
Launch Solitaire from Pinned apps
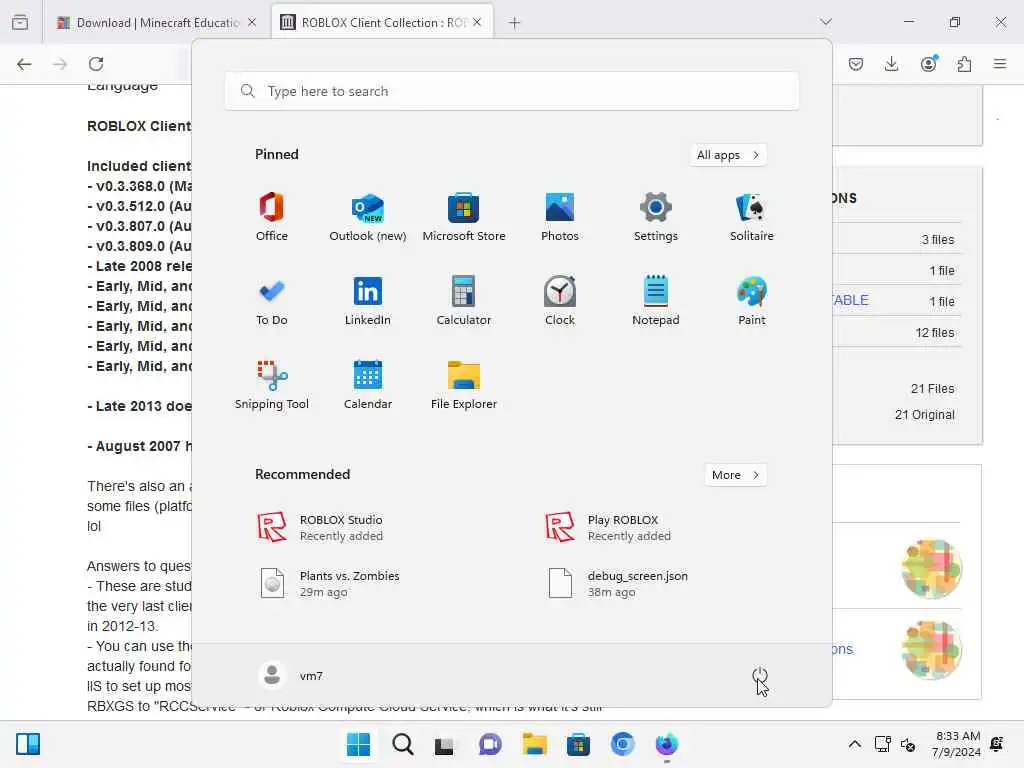point(752,217)
